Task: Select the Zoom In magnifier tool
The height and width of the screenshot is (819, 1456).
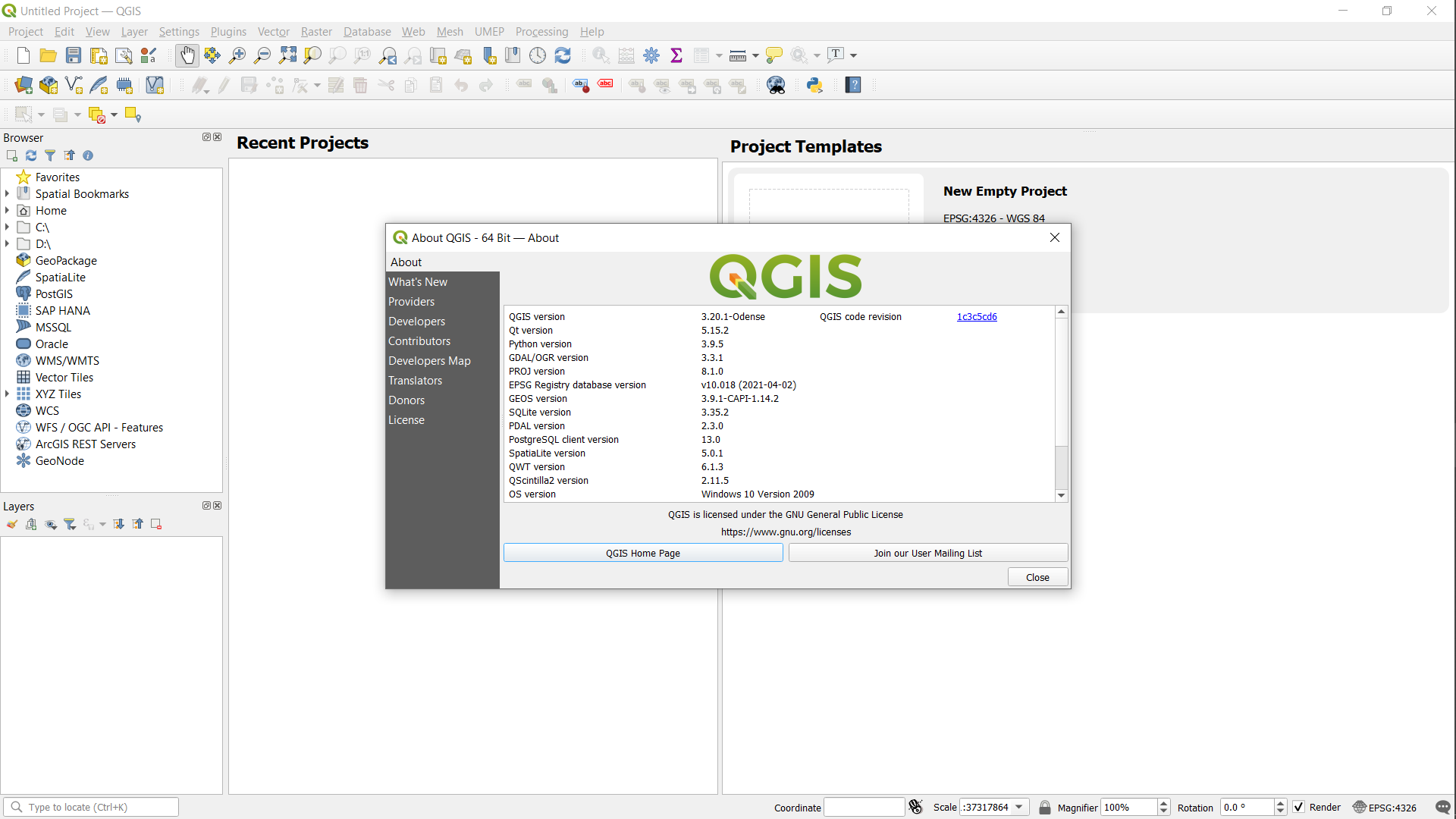Action: [237, 55]
